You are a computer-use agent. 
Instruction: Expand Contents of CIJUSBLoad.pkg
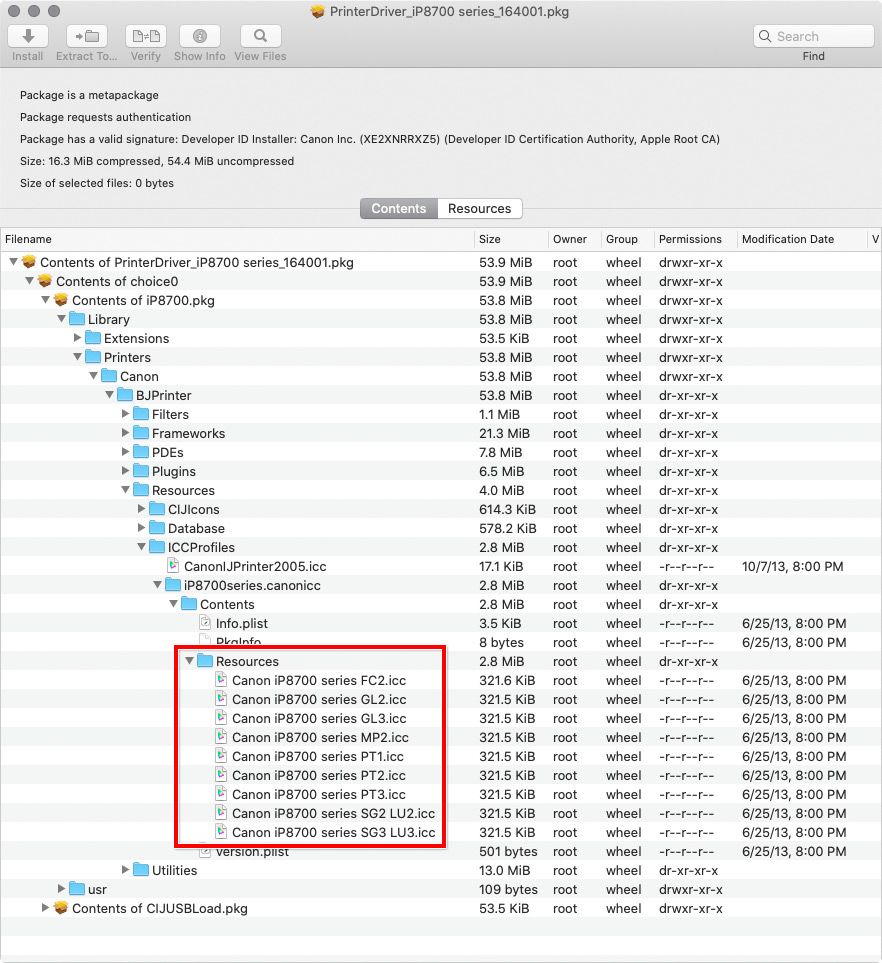pyautogui.click(x=45, y=908)
